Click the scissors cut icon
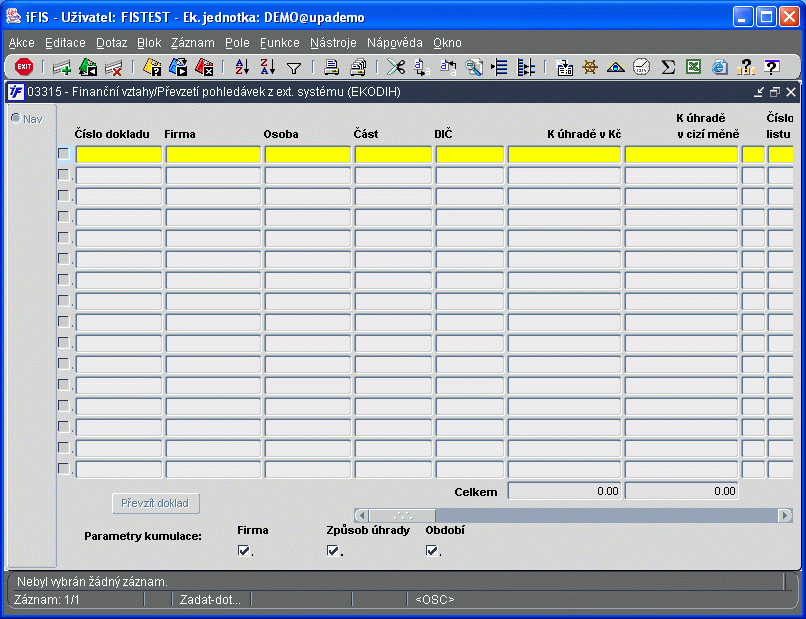The width and height of the screenshot is (806, 619). [396, 67]
